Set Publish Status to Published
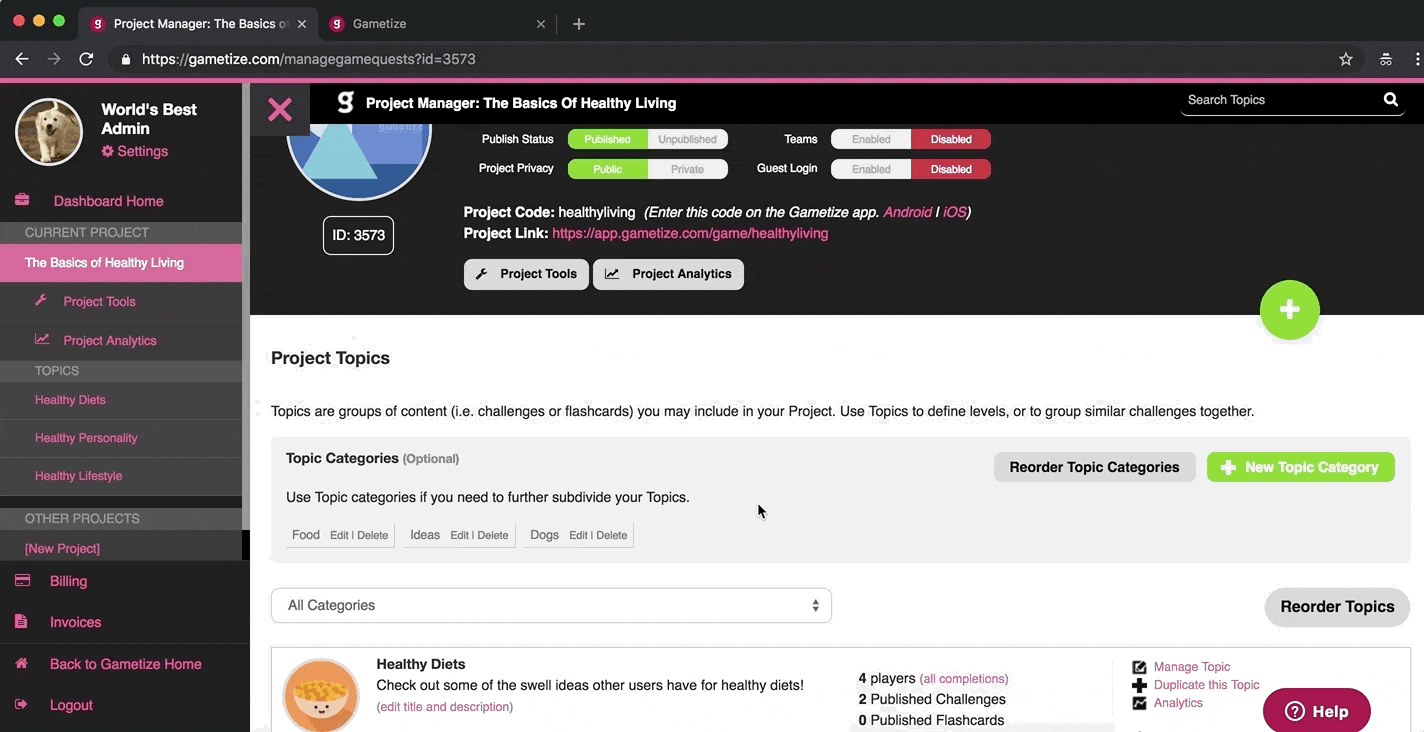Viewport: 1424px width, 732px height. 607,140
